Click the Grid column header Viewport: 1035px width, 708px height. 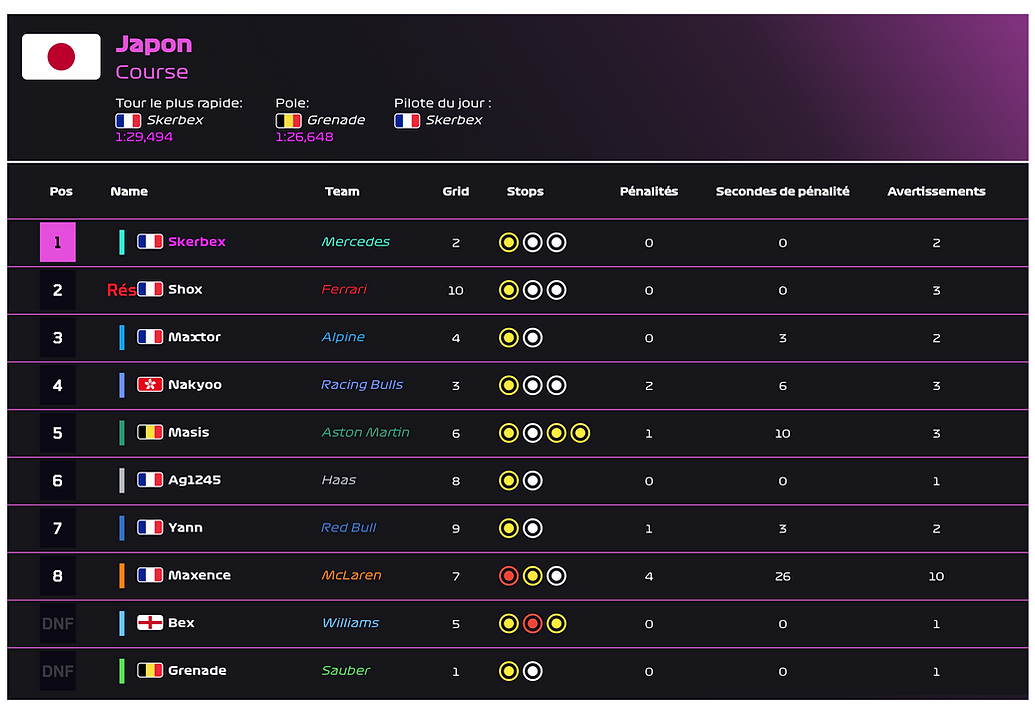click(455, 191)
